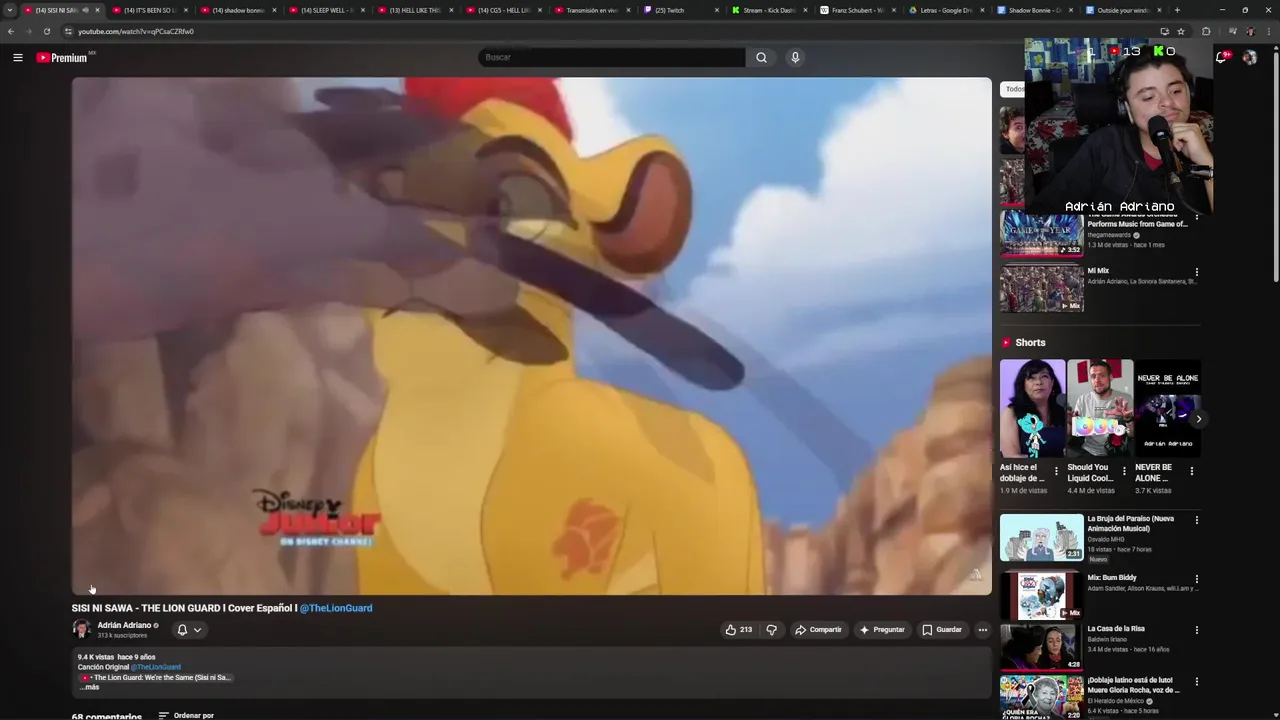Click the '68 comentarios' text

(x=106, y=716)
